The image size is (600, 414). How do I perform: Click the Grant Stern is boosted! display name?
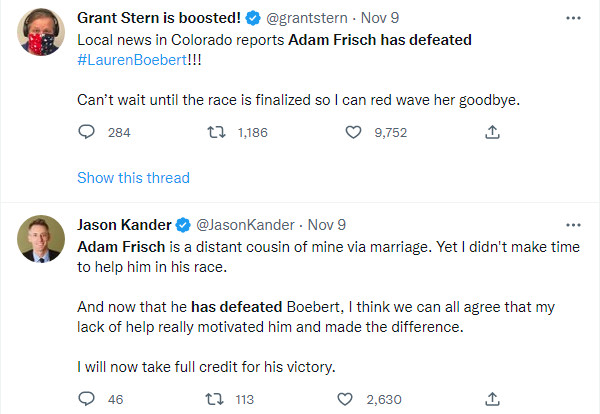tap(159, 18)
